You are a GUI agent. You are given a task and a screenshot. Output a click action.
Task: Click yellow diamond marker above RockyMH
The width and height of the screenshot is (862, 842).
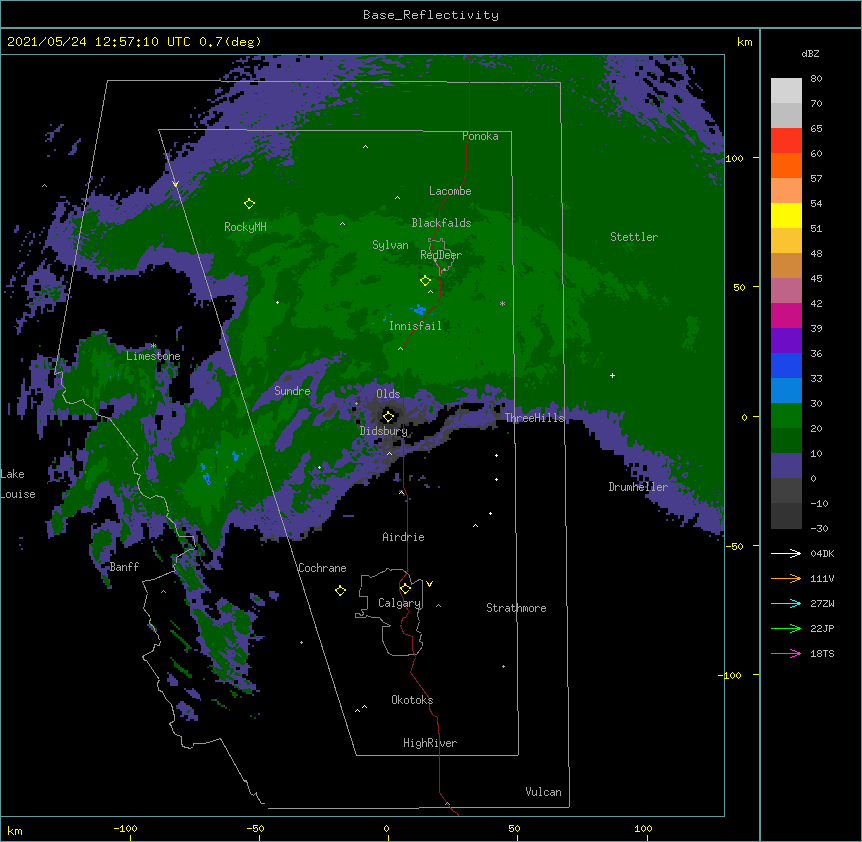pyautogui.click(x=249, y=204)
